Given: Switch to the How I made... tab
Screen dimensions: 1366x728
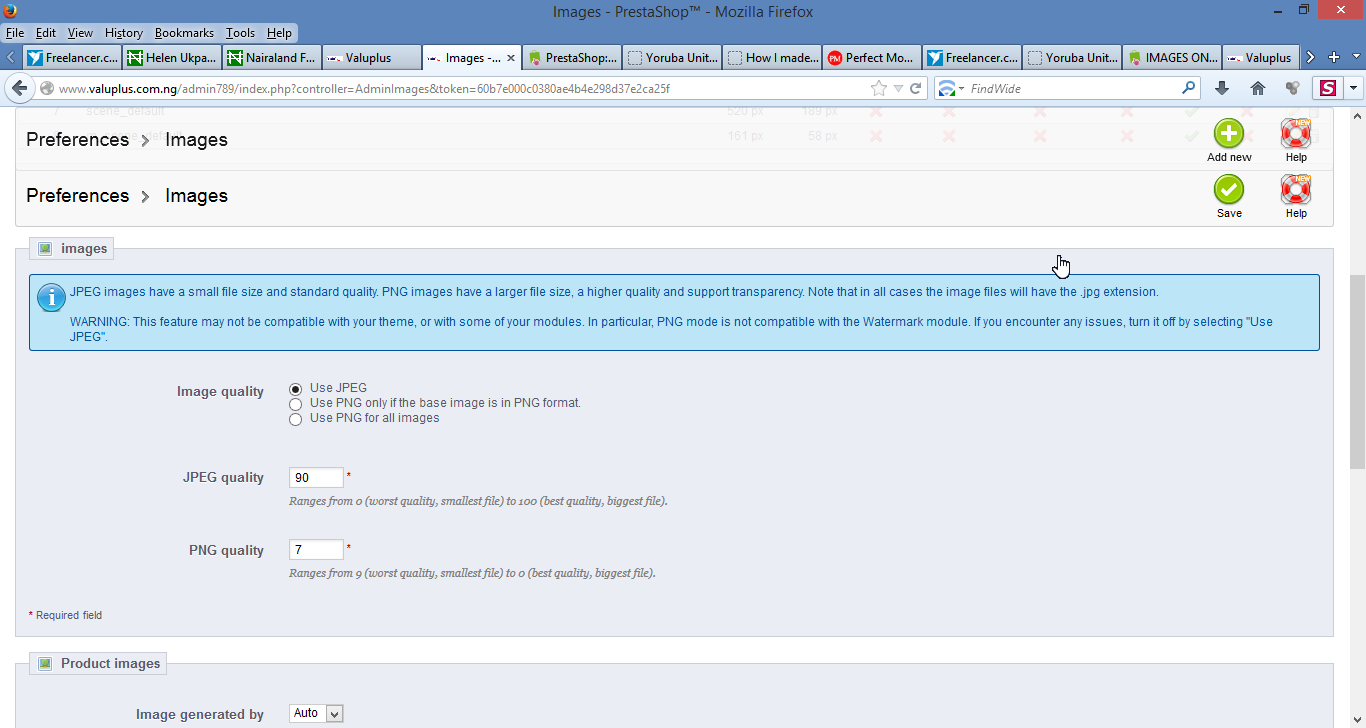Looking at the screenshot, I should click(x=772, y=57).
